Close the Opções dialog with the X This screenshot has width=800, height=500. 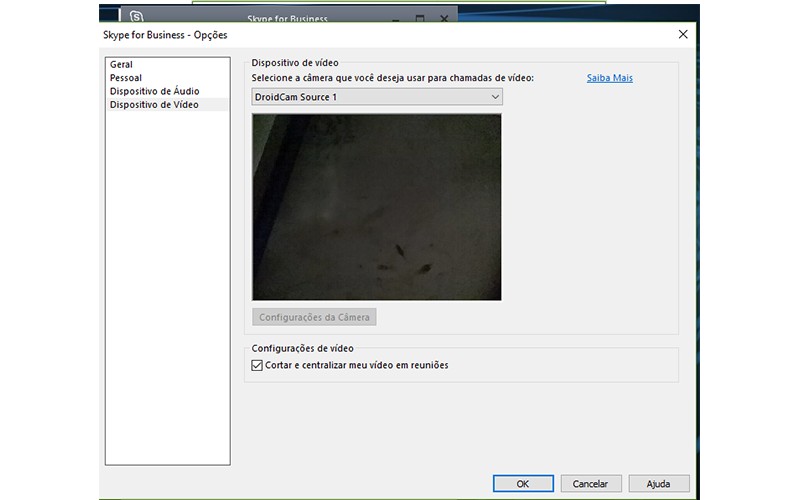click(x=683, y=34)
